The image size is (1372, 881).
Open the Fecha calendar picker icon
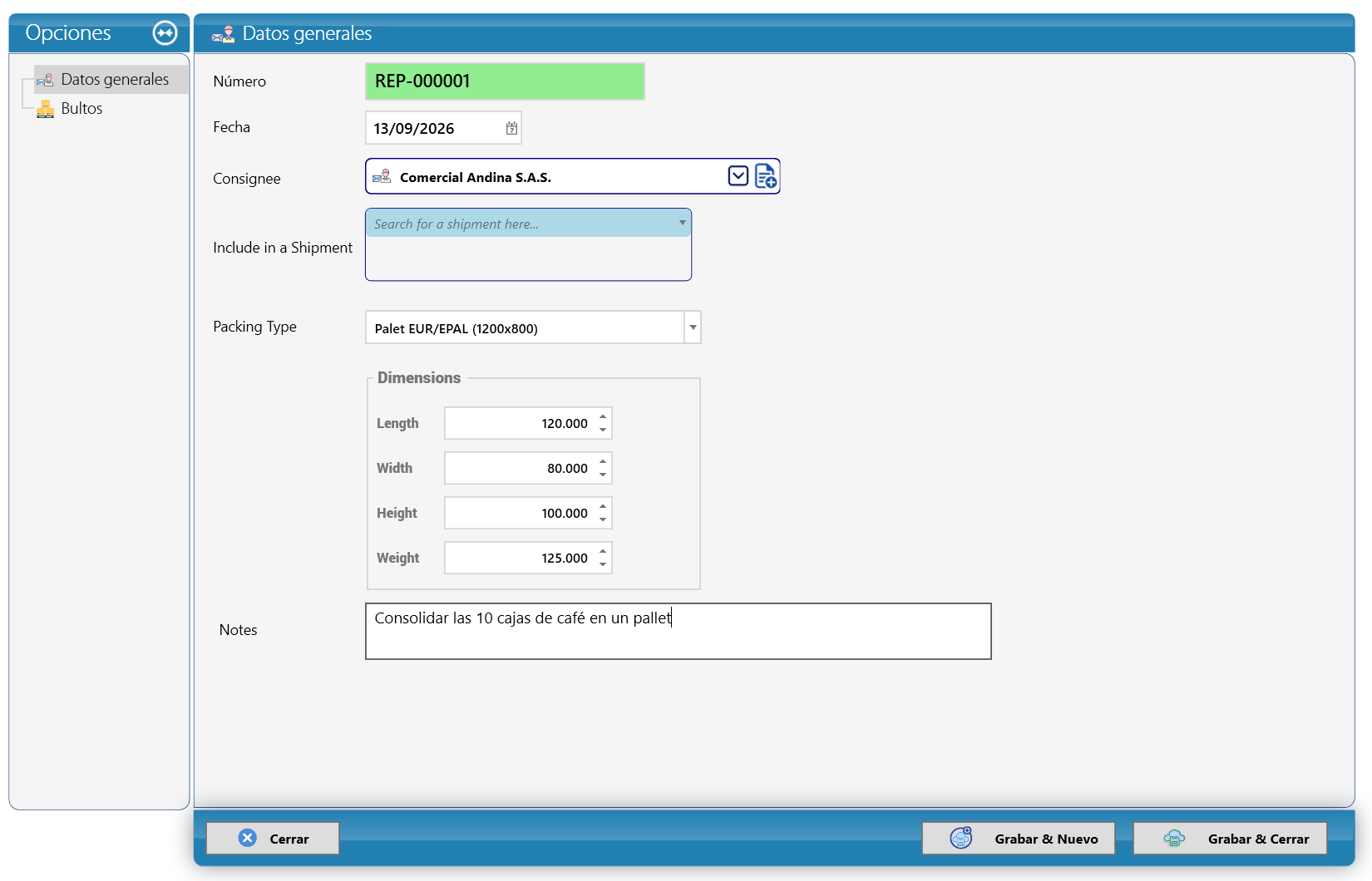511,128
